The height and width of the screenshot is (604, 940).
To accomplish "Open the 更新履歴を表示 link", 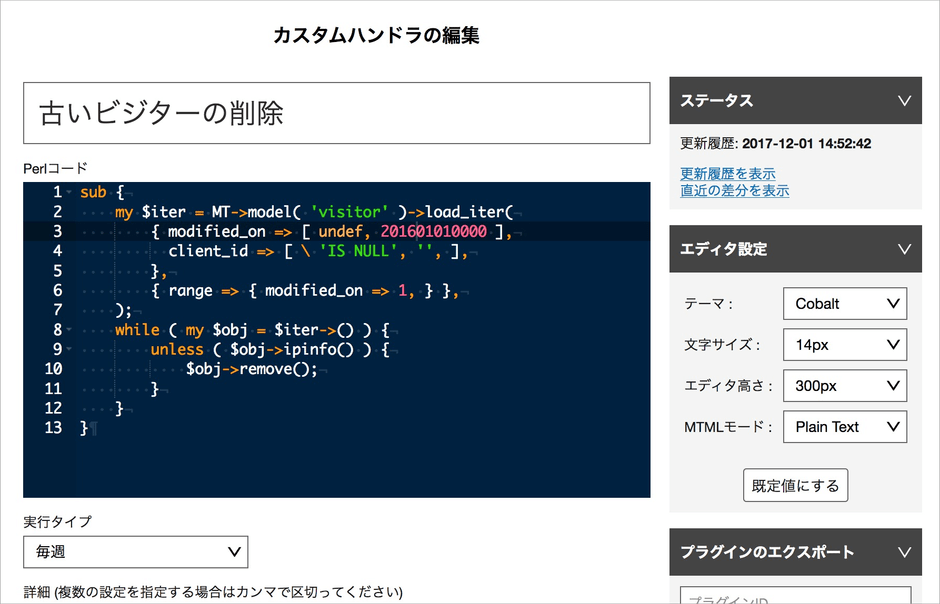I will (727, 174).
